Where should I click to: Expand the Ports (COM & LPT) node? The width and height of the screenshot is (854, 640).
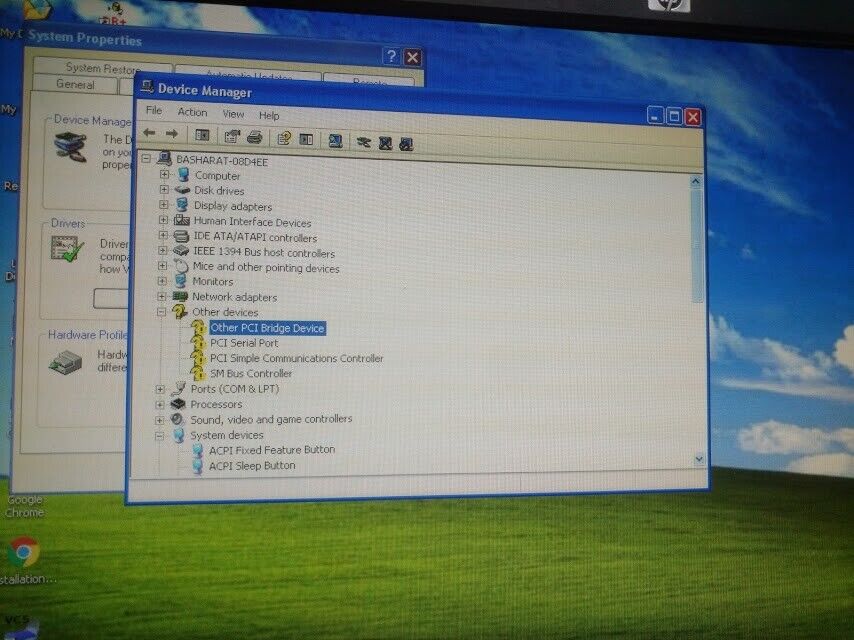click(x=160, y=389)
